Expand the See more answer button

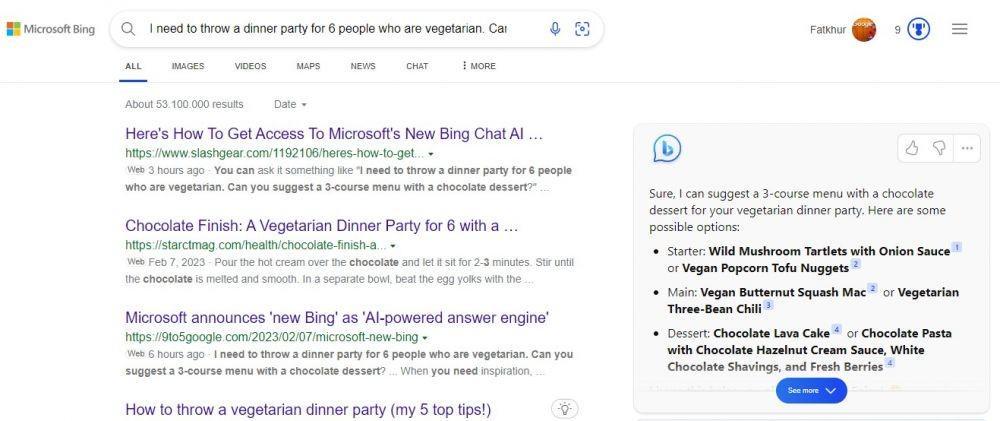tap(811, 390)
